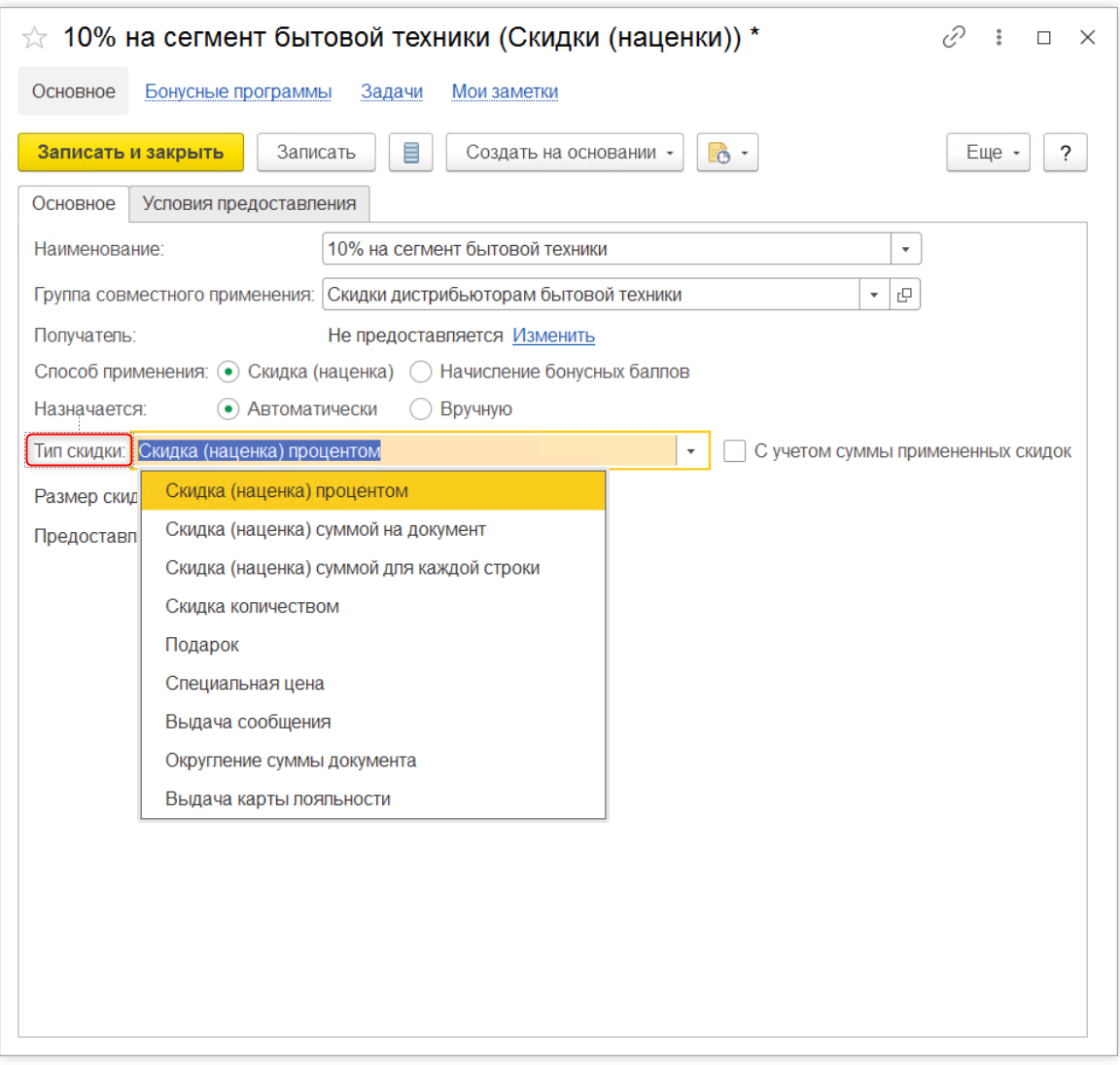Select the Начисление бонусных баллов radio option
1120x1065 pixels.
[421, 372]
